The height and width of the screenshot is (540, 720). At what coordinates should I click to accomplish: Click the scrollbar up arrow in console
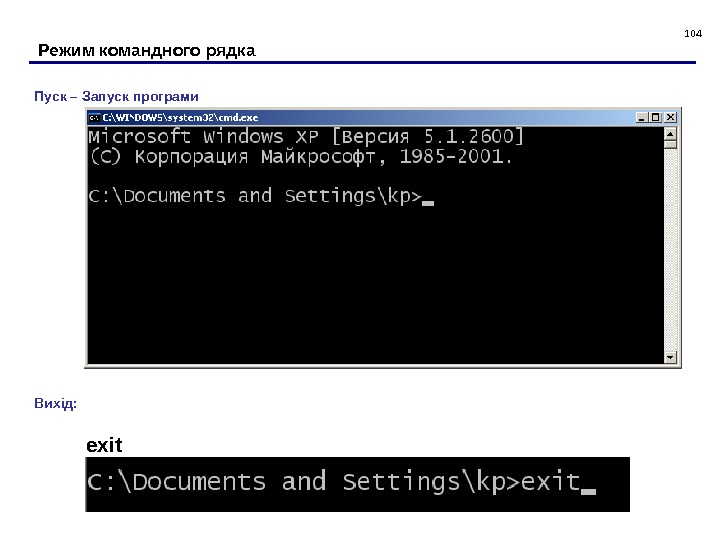pyautogui.click(x=670, y=134)
